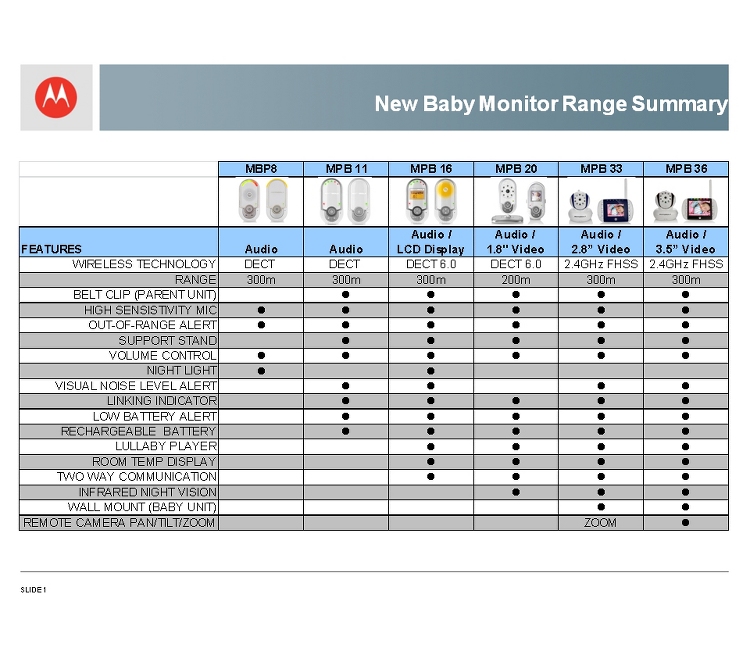This screenshot has width=750, height=650.
Task: Click the NIGHT LIGHT dot for MPB 16
Action: pos(430,371)
